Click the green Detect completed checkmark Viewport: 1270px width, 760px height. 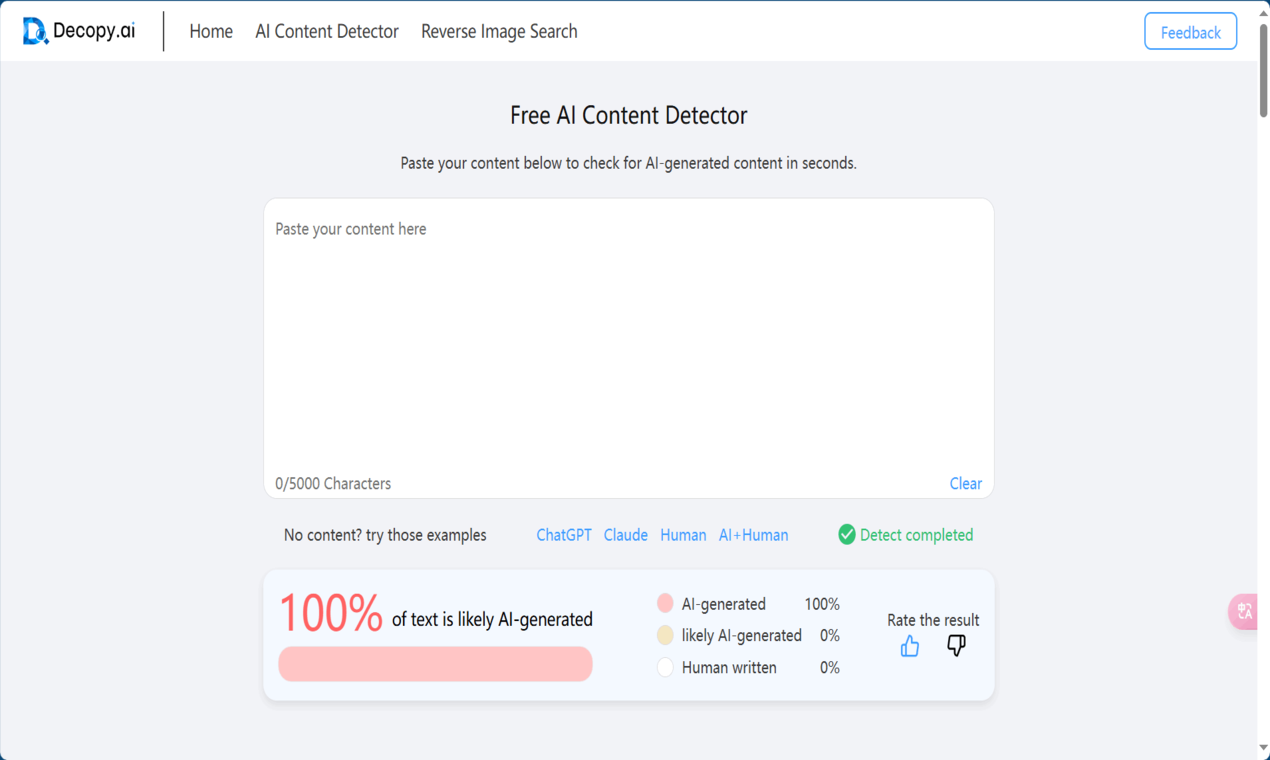(x=847, y=535)
